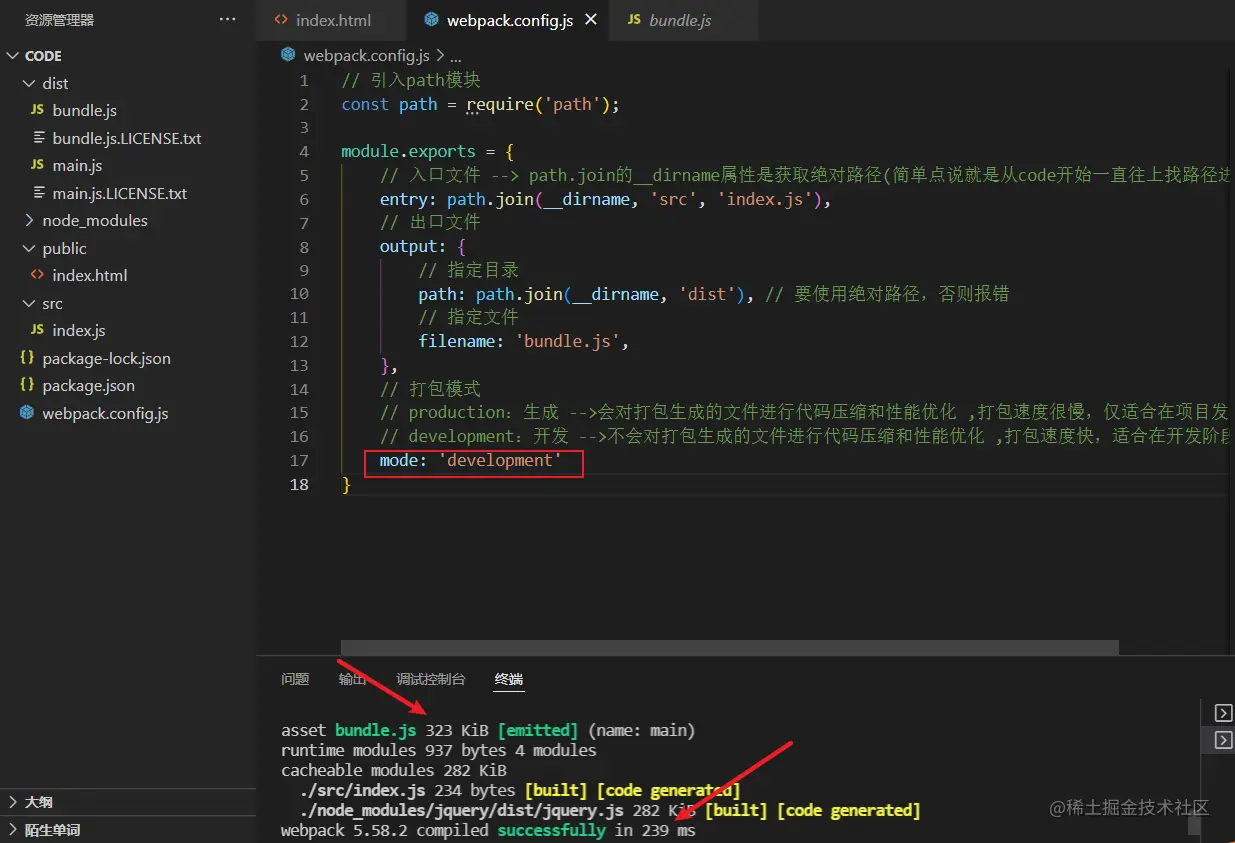This screenshot has height=843, width=1235.
Task: Click the JSON braces icon beside package-lock.json
Action: tap(27, 358)
